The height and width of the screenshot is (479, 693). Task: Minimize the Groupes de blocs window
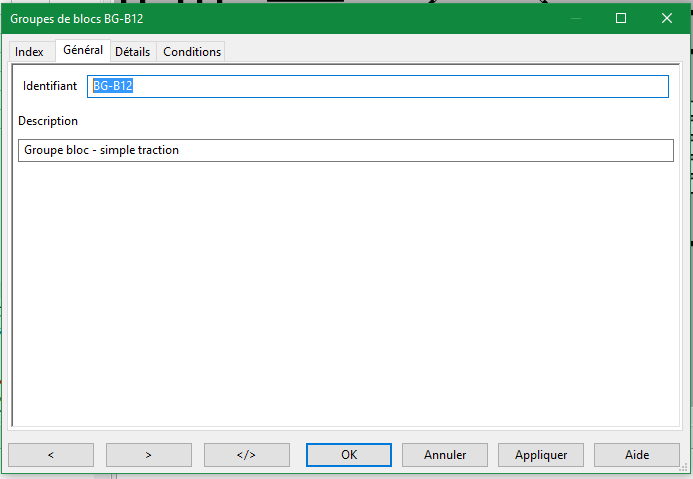(x=575, y=18)
